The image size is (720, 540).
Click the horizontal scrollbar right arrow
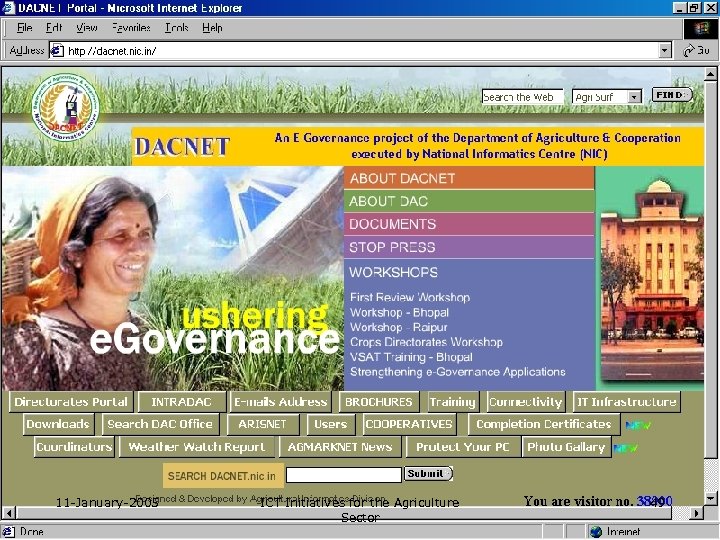[697, 512]
